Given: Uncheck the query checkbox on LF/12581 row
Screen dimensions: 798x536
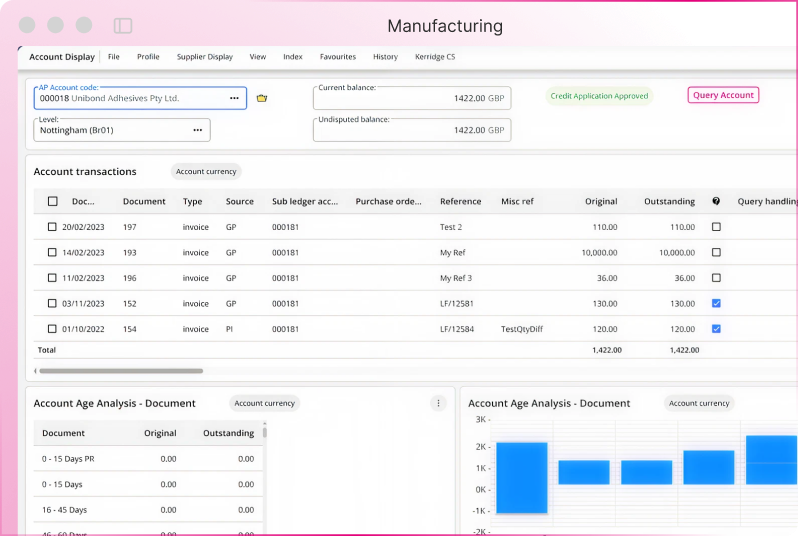Looking at the screenshot, I should click(x=716, y=303).
